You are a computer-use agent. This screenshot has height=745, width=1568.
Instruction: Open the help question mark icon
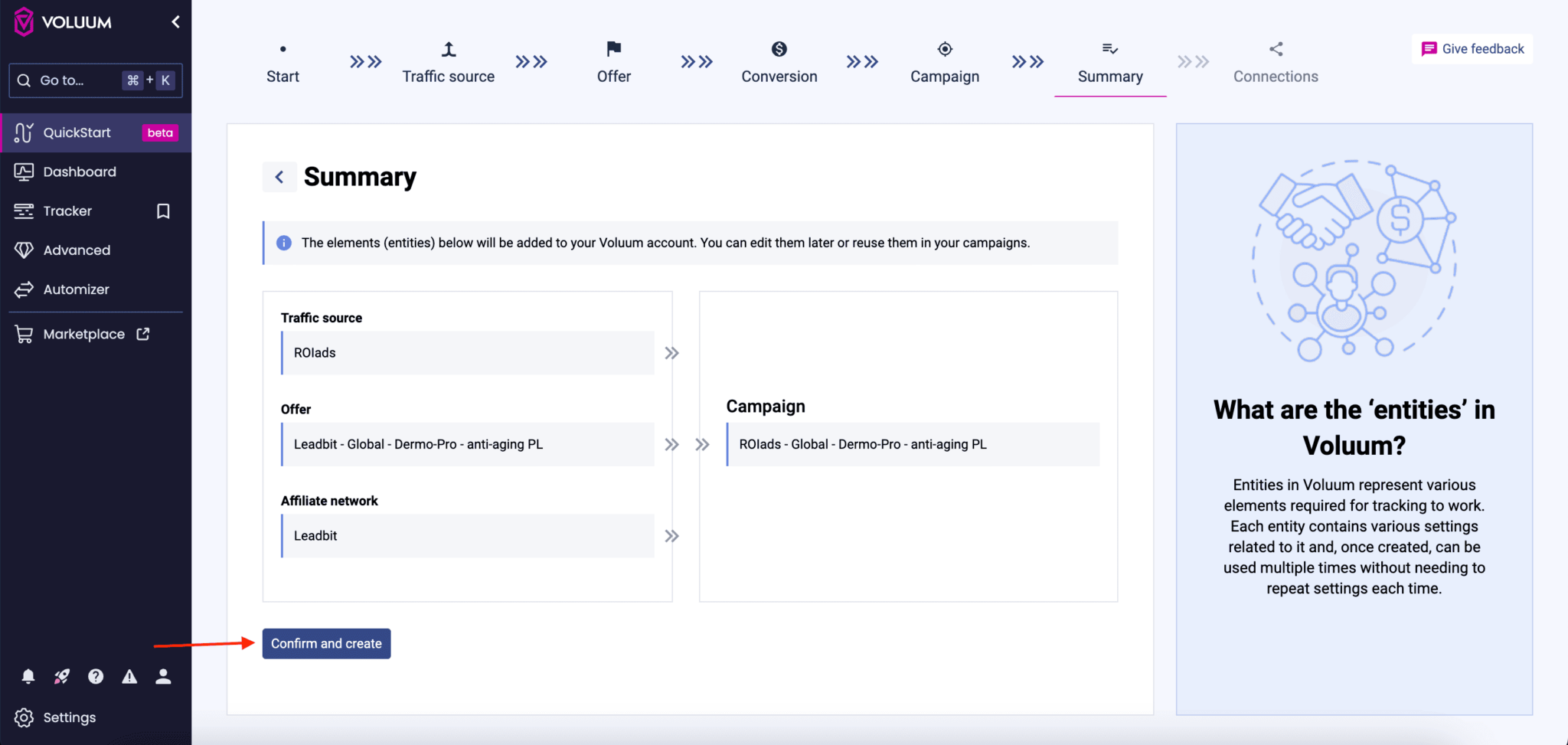96,676
